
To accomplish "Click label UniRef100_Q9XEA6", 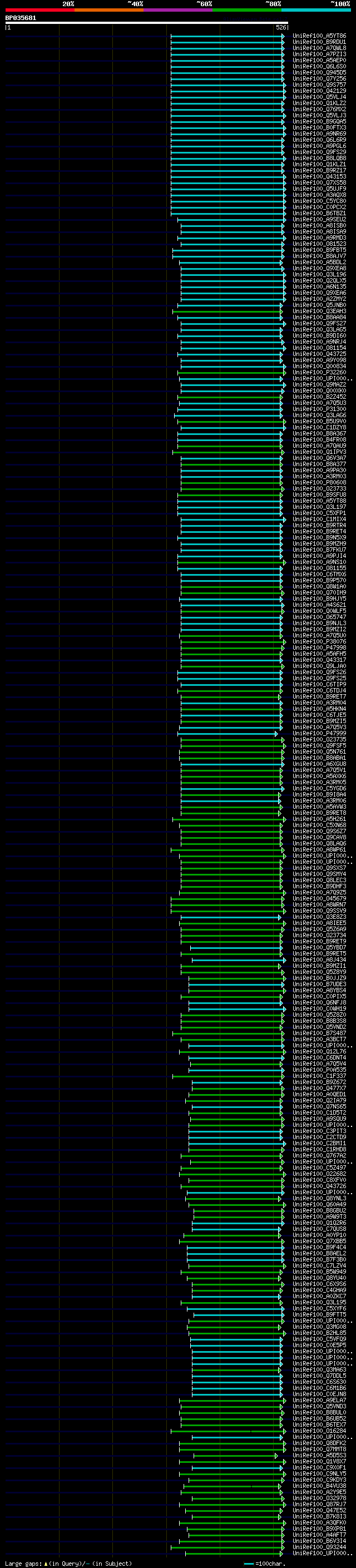I will (319, 292).
